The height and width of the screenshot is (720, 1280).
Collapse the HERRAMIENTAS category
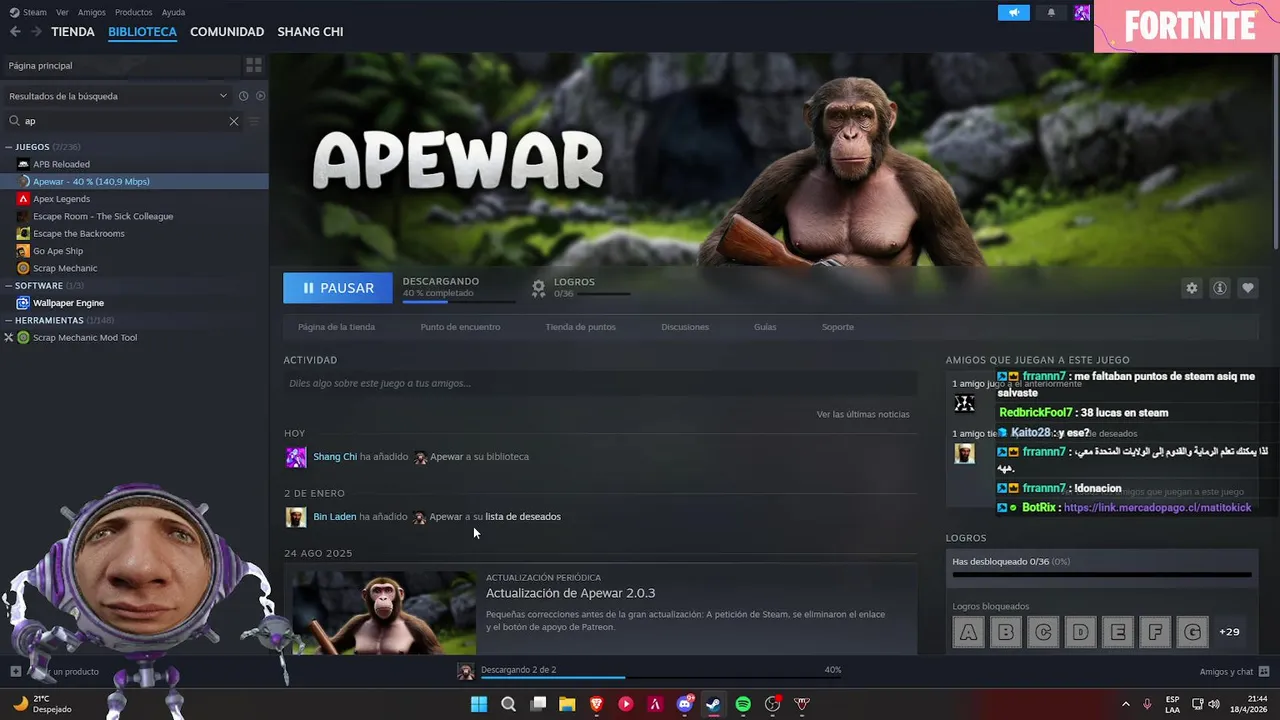pyautogui.click(x=9, y=321)
